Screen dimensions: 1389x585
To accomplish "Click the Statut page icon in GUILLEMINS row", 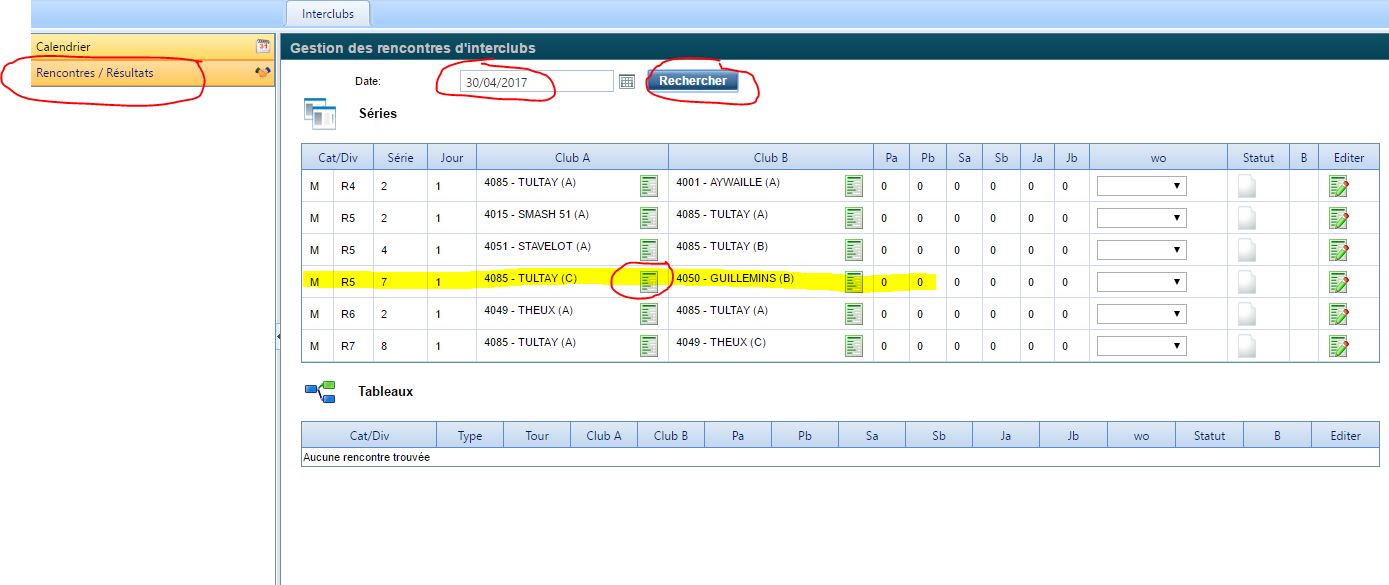I will (x=1247, y=282).
